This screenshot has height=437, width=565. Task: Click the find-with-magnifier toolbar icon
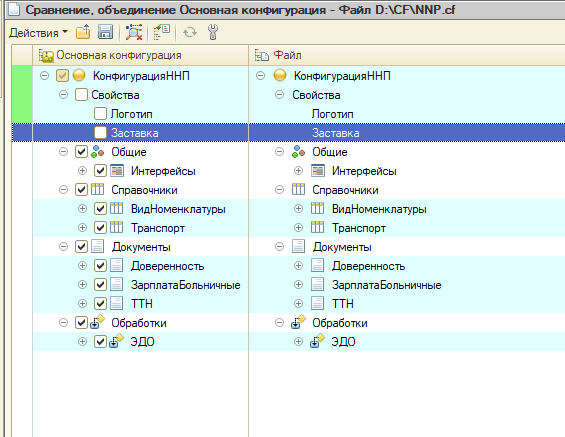[x=134, y=32]
